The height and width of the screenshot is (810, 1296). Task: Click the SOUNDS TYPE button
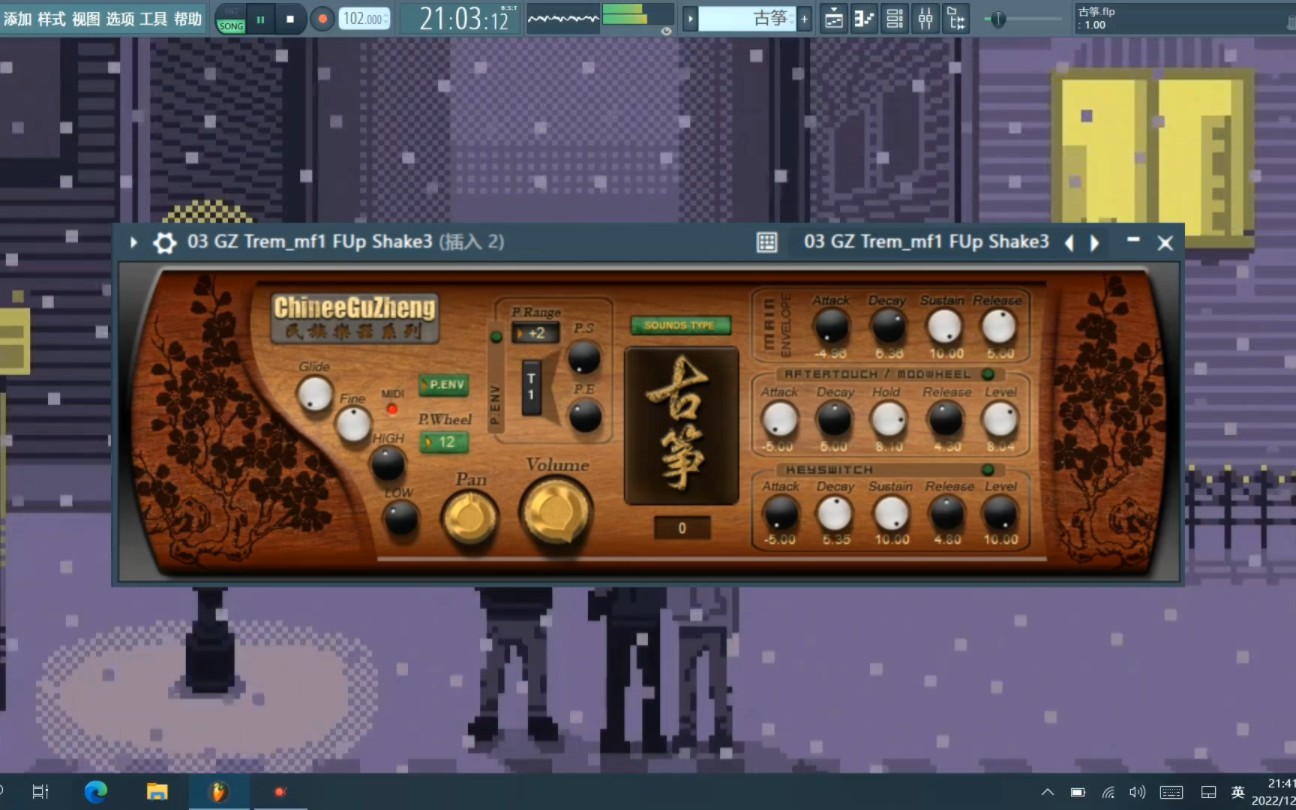point(680,325)
